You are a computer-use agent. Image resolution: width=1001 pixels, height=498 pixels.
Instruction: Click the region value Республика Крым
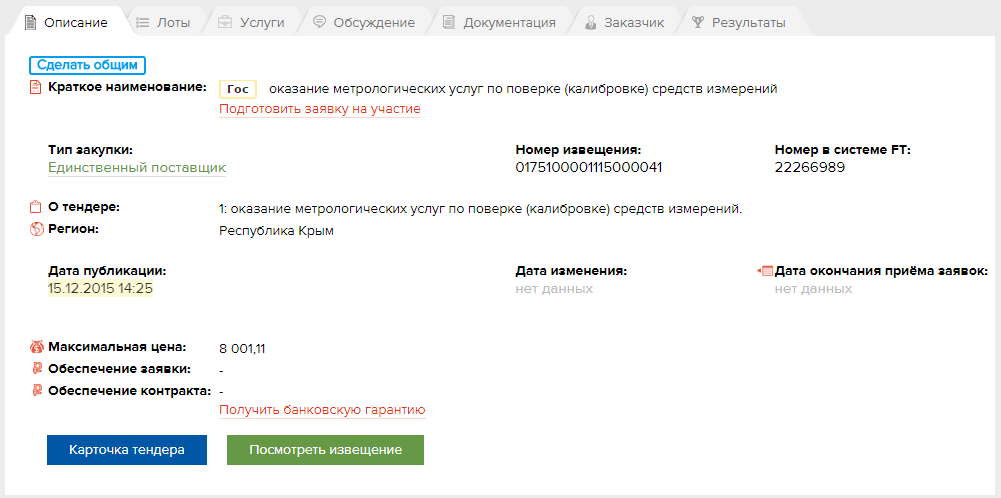point(276,230)
